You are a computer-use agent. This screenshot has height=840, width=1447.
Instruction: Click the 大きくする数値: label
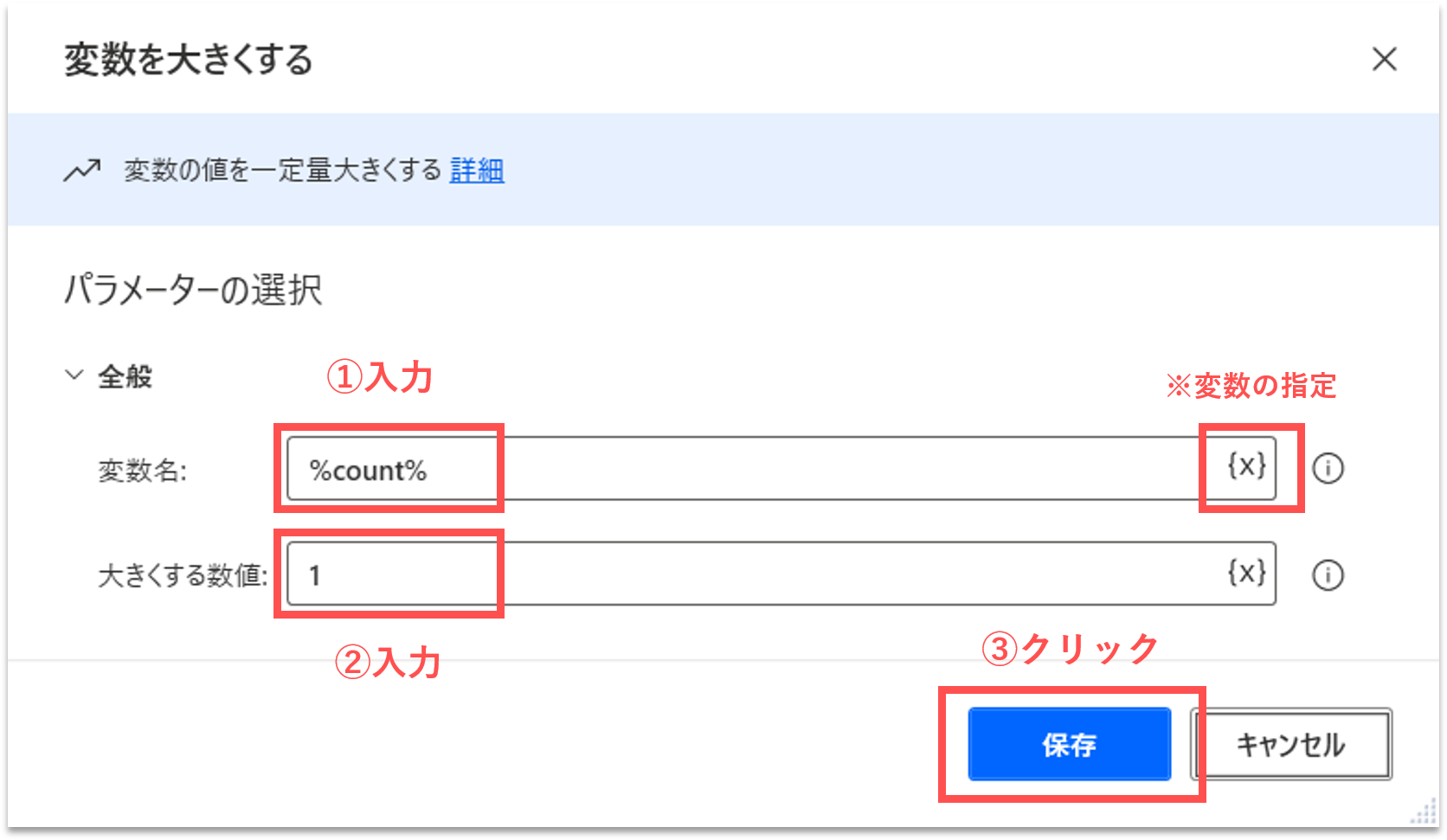(183, 575)
